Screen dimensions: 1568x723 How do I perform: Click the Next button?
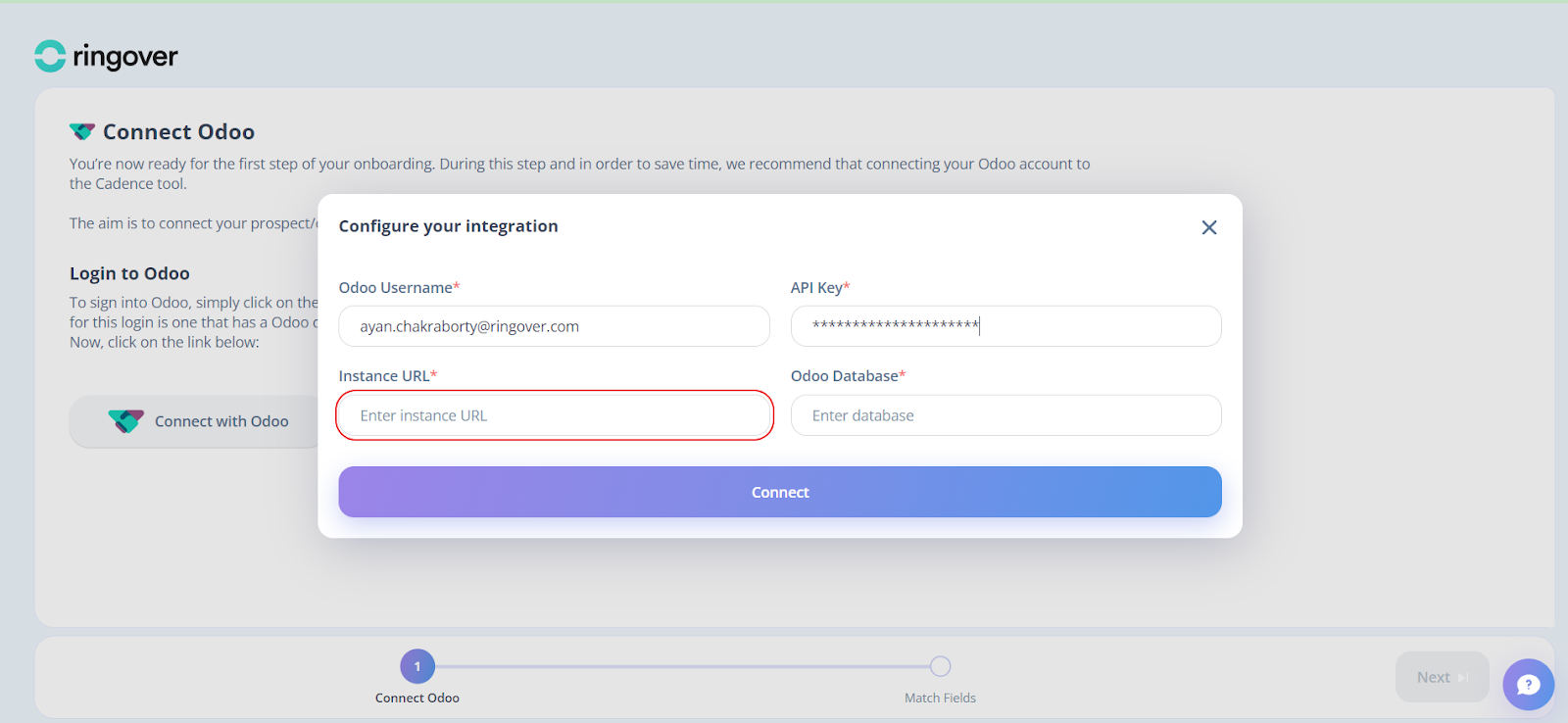pos(1442,677)
